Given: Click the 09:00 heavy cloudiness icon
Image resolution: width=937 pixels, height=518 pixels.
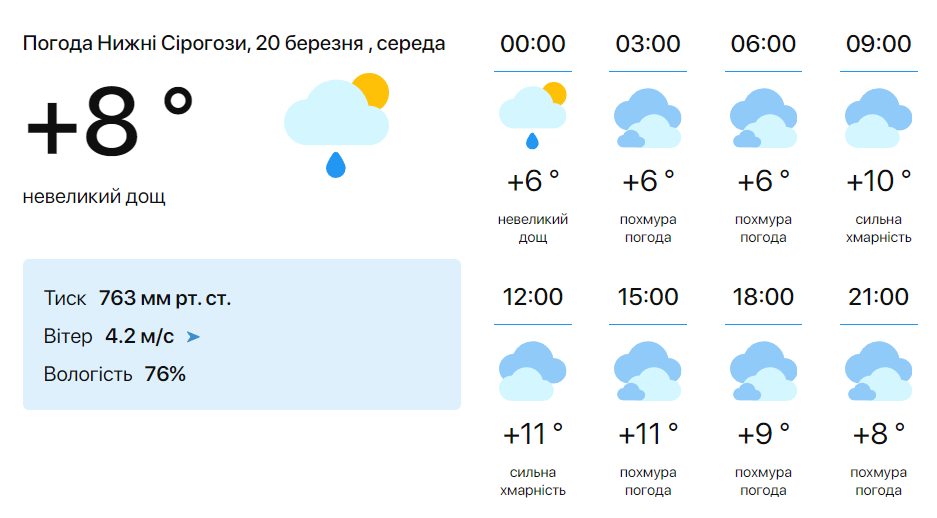Looking at the screenshot, I should [878, 118].
